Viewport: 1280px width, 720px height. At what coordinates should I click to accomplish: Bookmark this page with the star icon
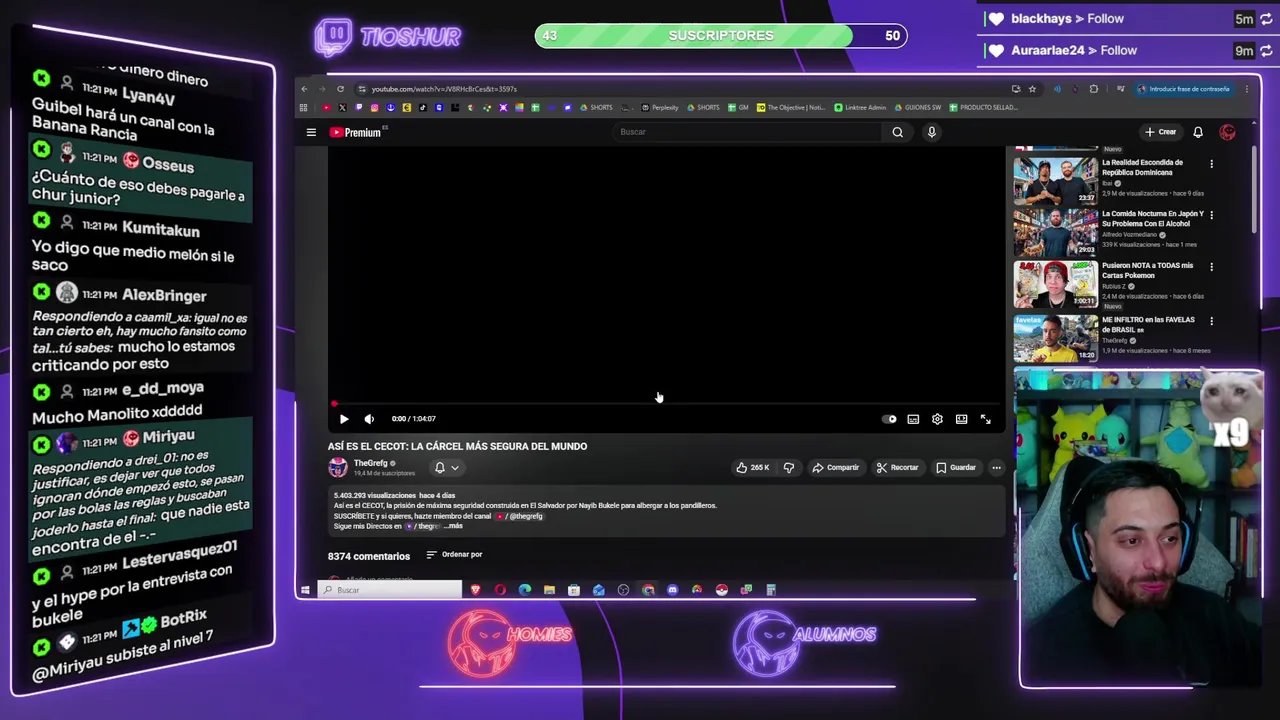click(x=1032, y=89)
